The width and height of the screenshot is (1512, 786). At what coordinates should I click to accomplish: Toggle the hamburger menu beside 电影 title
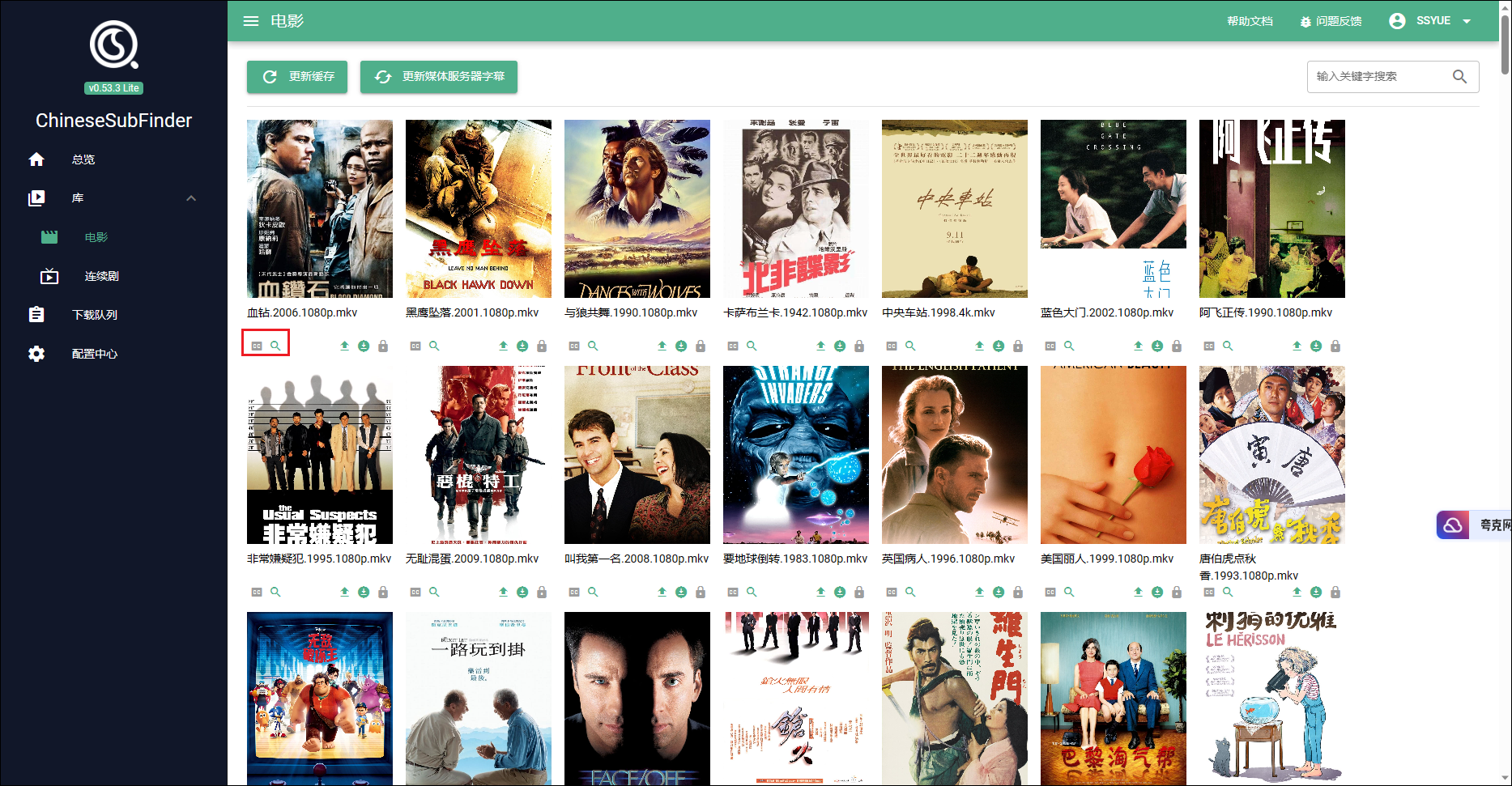(x=251, y=21)
